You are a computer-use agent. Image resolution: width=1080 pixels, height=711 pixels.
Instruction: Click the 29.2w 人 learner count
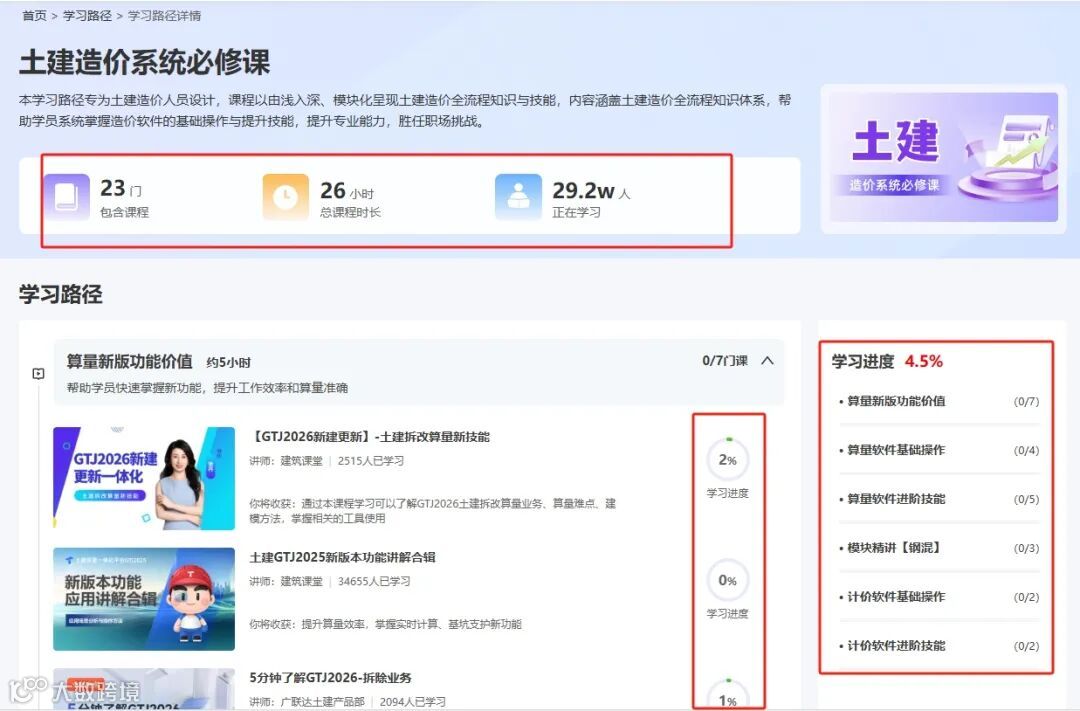click(x=591, y=190)
